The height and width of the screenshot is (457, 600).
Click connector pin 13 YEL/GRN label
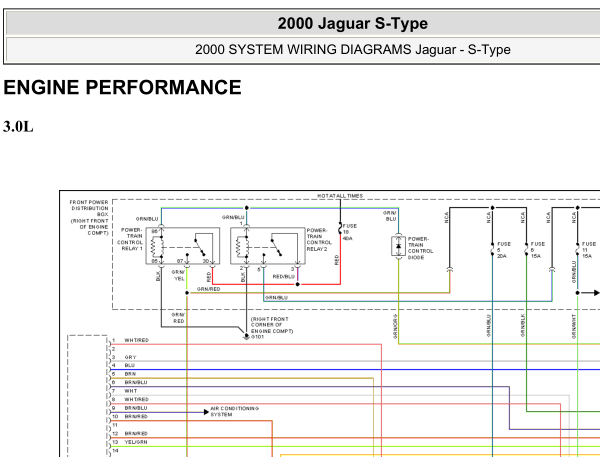[136, 442]
